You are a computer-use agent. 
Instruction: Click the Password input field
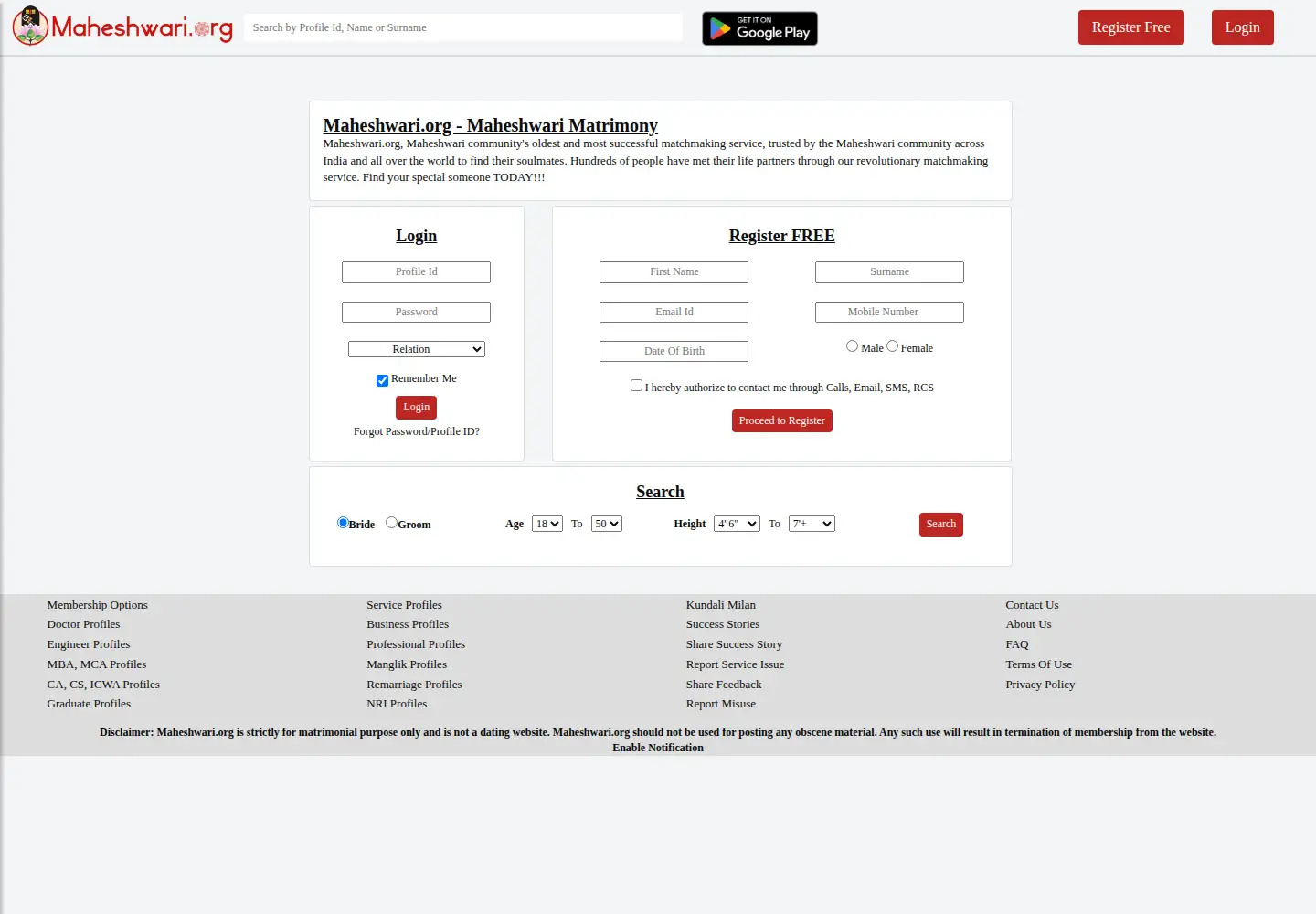[417, 313]
